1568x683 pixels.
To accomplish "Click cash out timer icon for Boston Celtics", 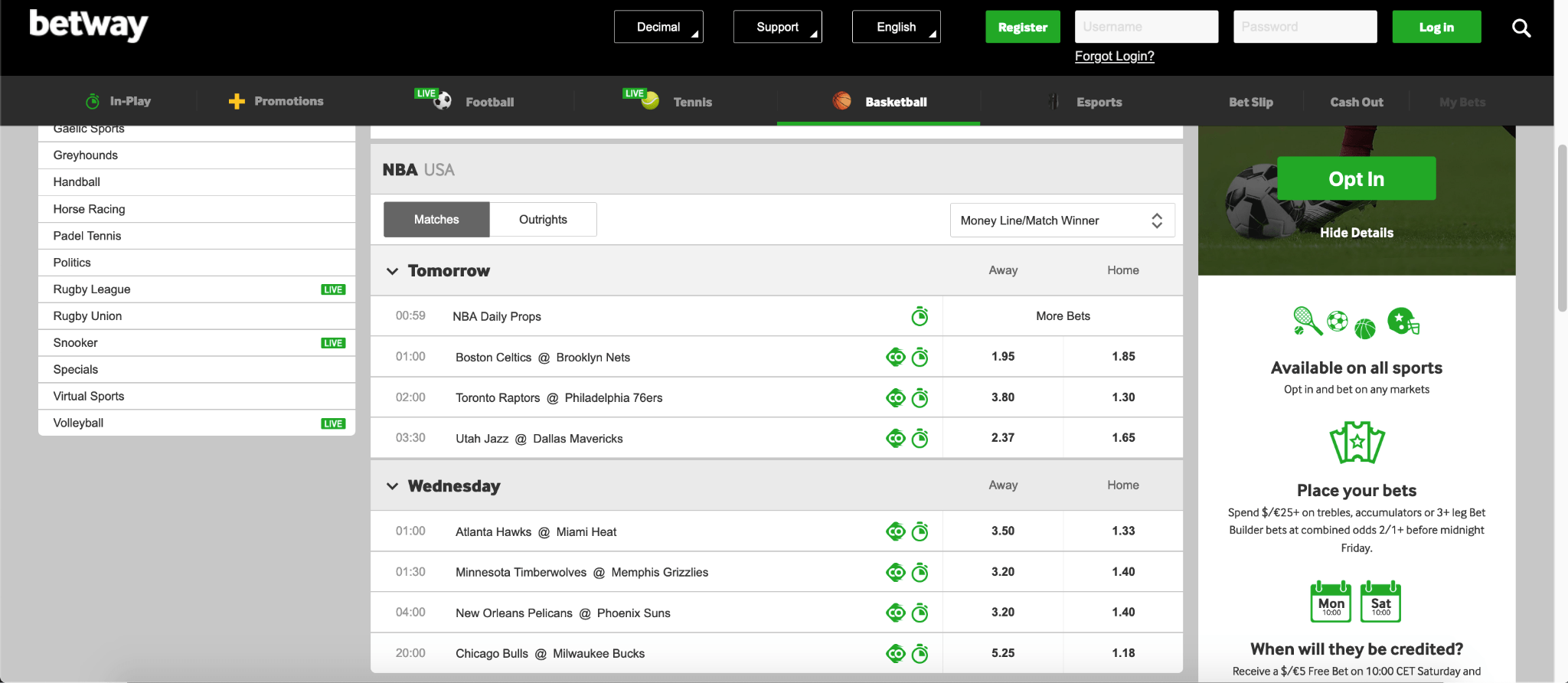I will click(920, 357).
